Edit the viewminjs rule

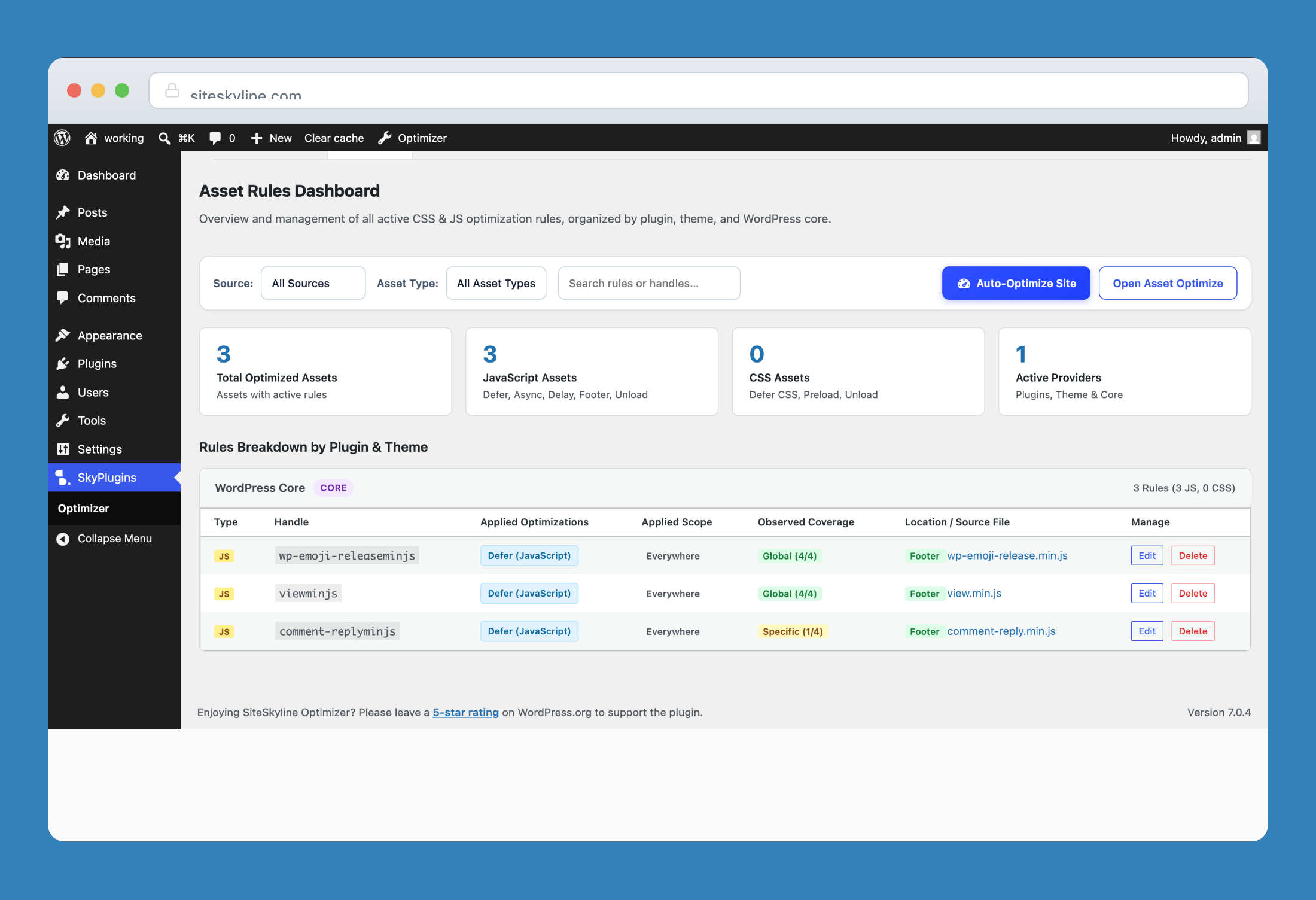[1147, 594]
